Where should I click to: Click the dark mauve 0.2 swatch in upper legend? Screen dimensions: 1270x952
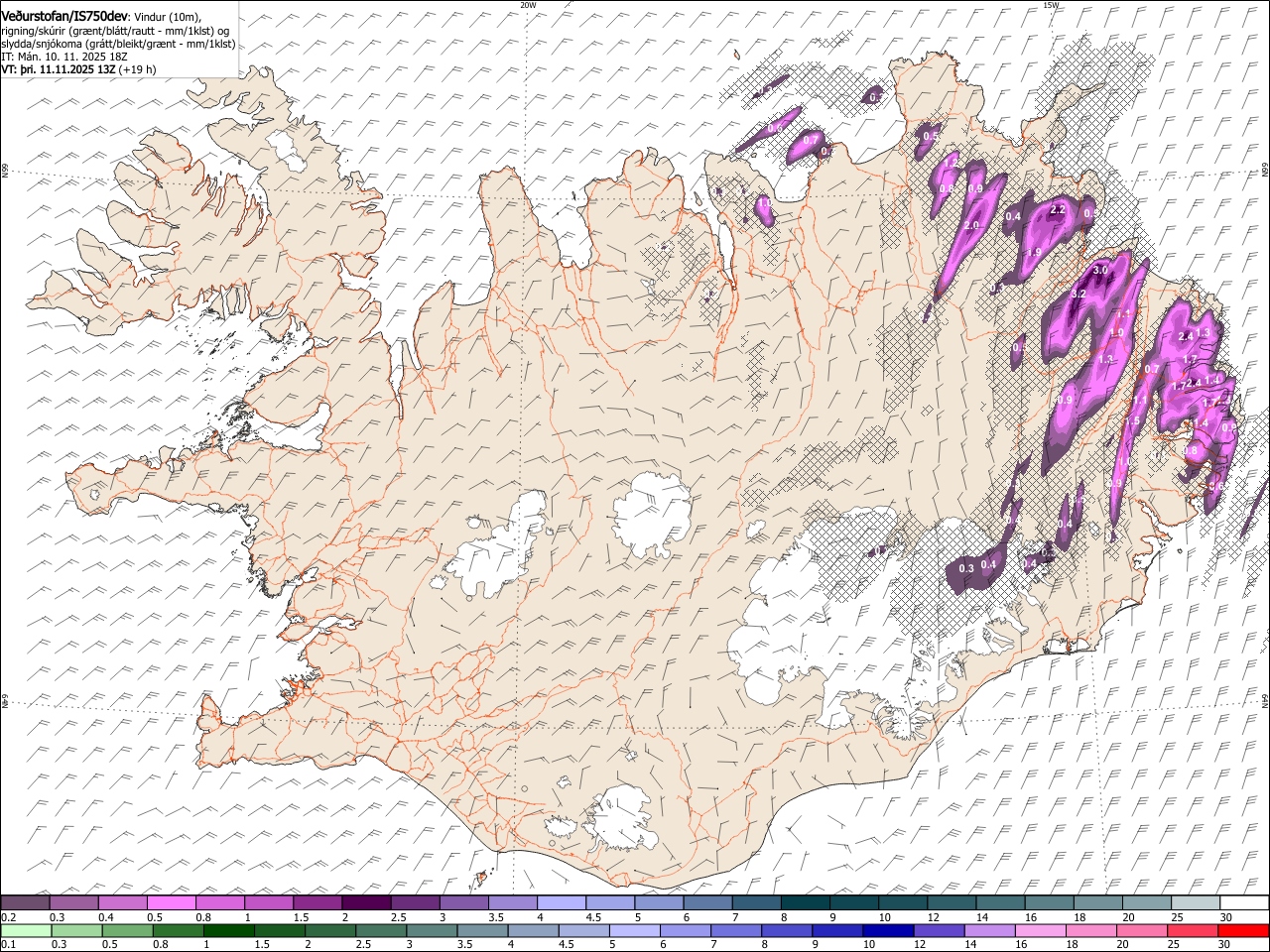pos(26,903)
